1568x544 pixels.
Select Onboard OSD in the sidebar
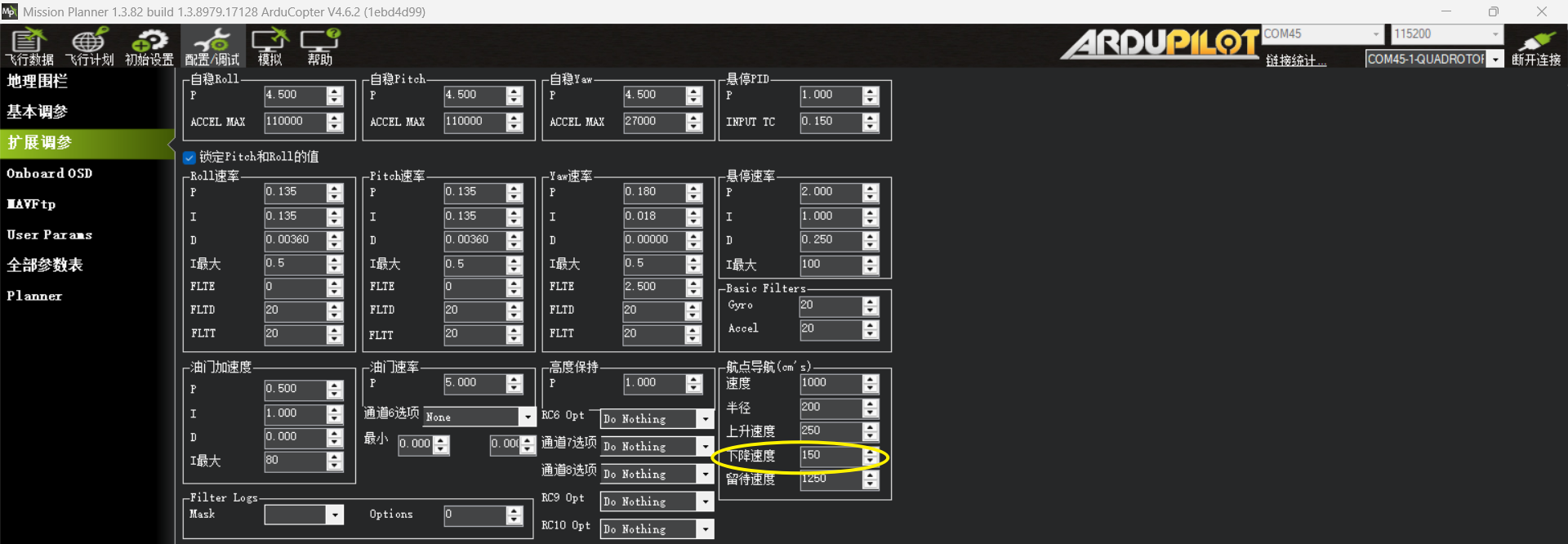click(50, 173)
